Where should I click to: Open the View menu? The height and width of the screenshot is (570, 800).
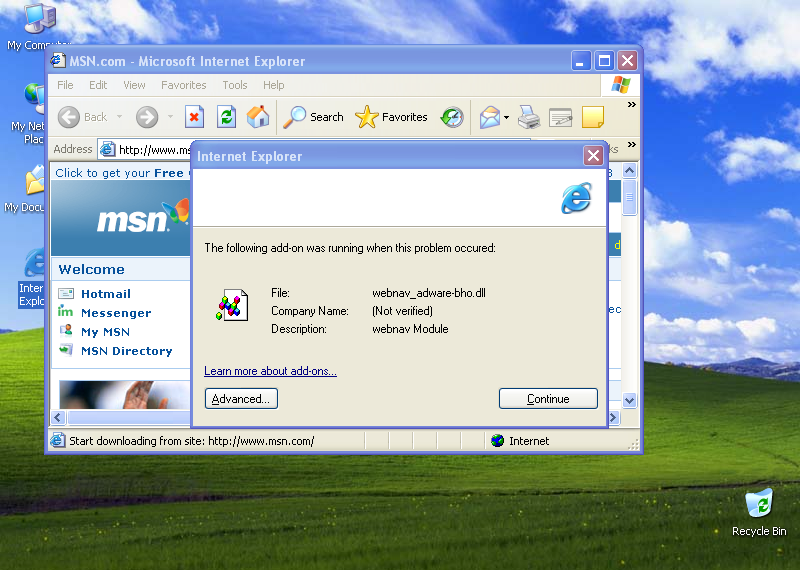(x=134, y=85)
